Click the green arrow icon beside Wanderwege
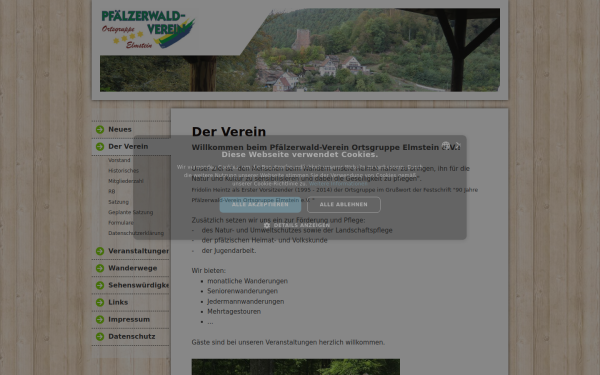Viewport: 600px width, 375px height. tap(100, 268)
